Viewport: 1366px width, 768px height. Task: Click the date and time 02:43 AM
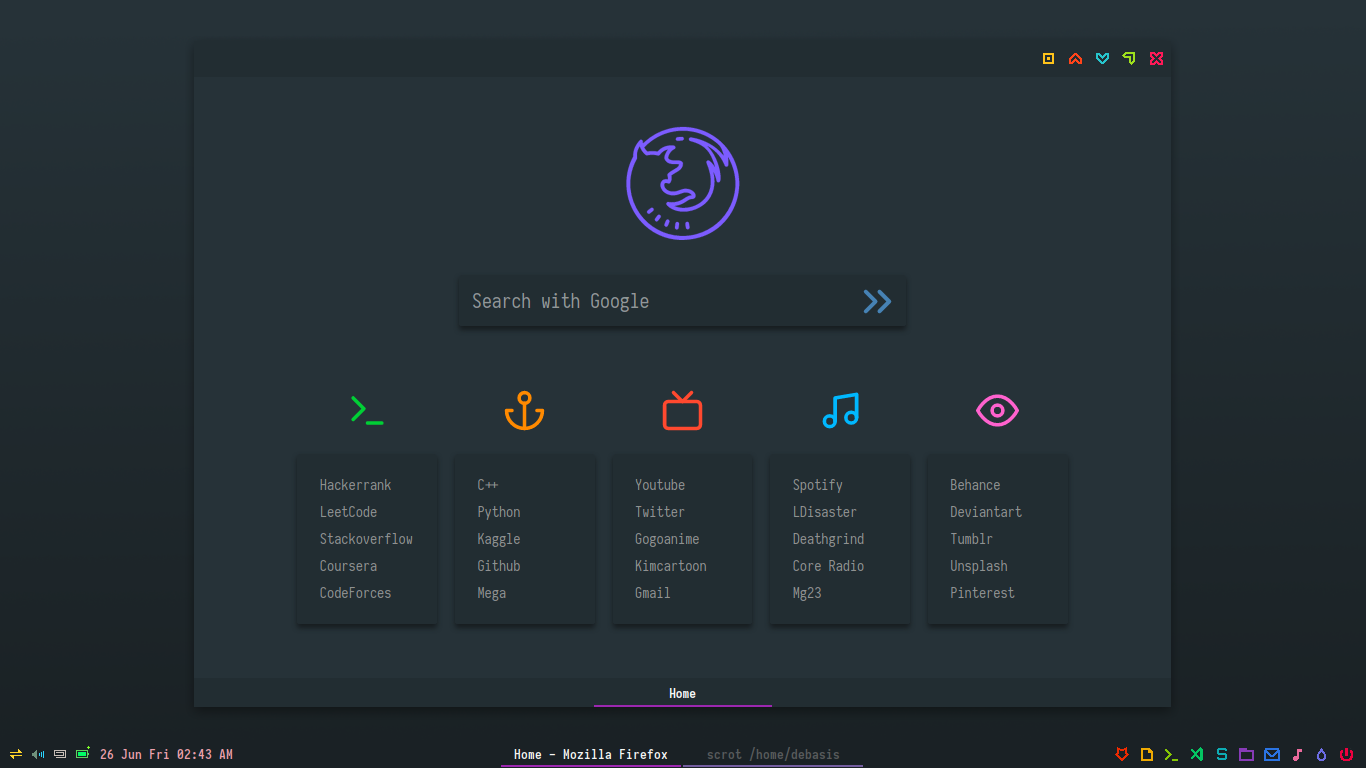tap(166, 755)
